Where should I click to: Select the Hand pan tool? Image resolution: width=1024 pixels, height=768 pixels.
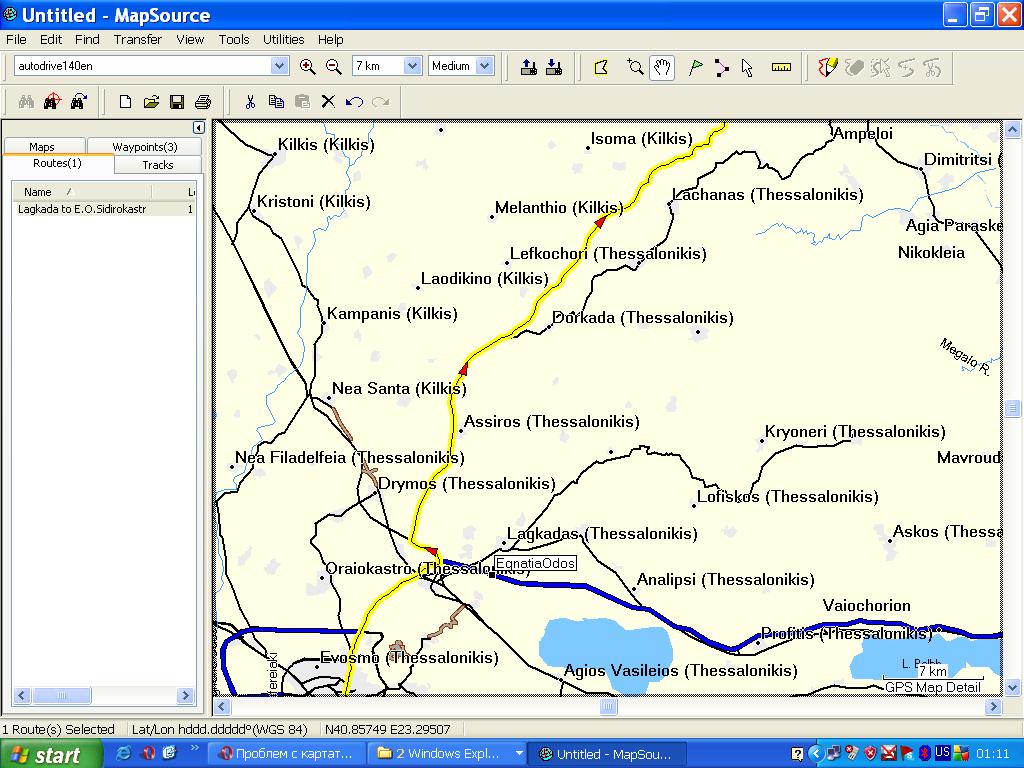coord(661,67)
